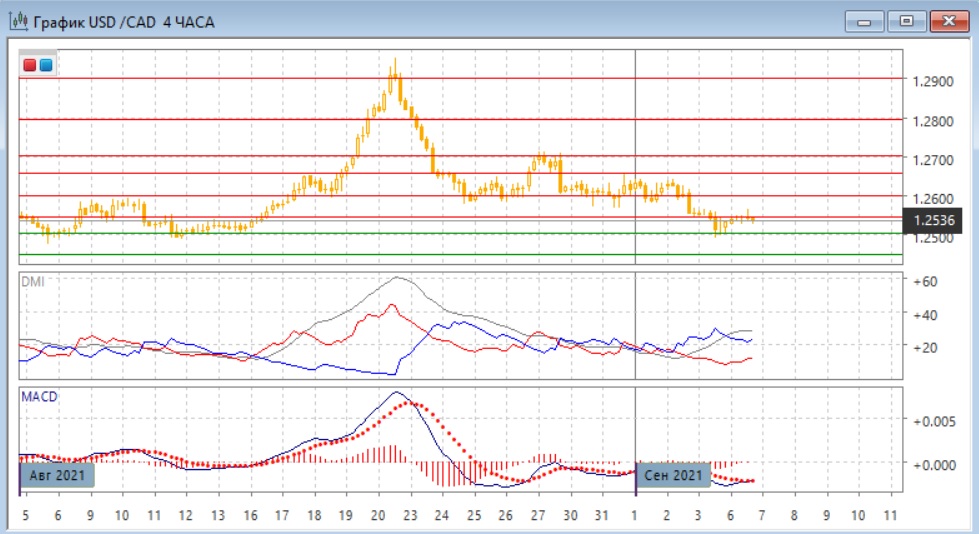Minimize the USD/CAD chart window
This screenshot has height=534, width=979.
click(x=865, y=21)
